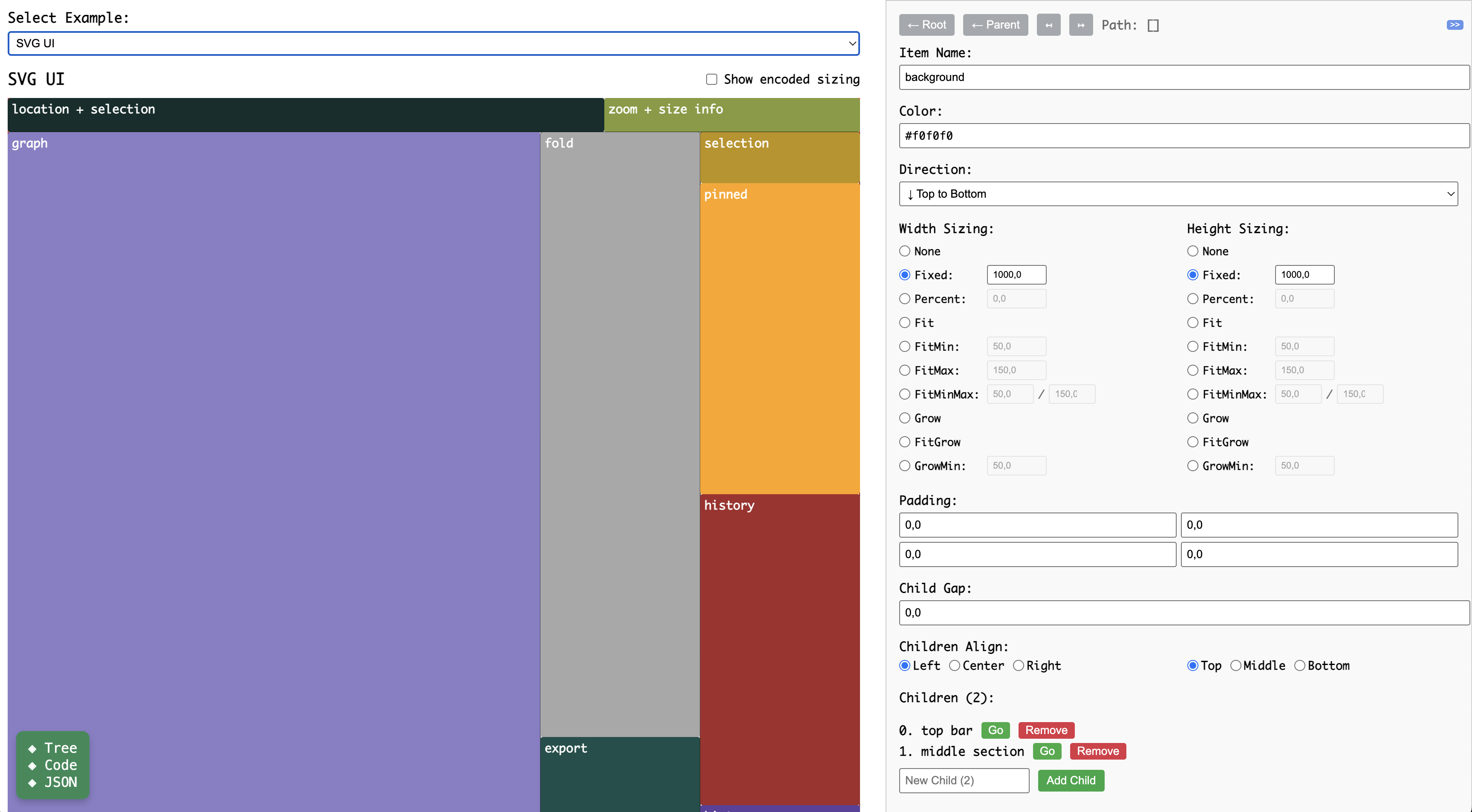Remove the middle section child
Screen dimensions: 1472x812
(1098, 751)
